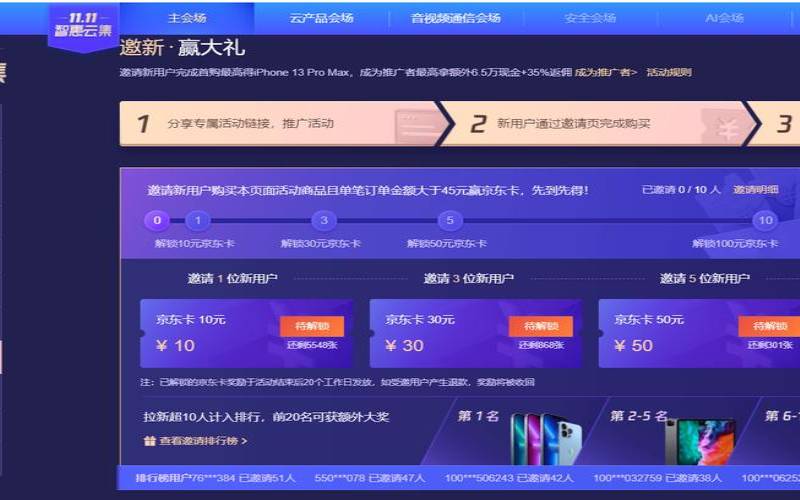The width and height of the screenshot is (800, 500).
Task: Select progress node 0
Action: [157, 220]
